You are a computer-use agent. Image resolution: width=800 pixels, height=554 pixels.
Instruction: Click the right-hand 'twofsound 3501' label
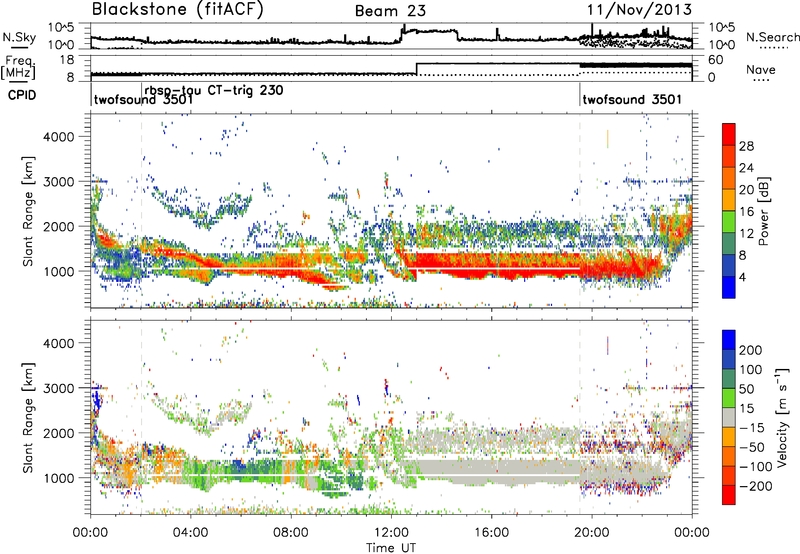[632, 99]
